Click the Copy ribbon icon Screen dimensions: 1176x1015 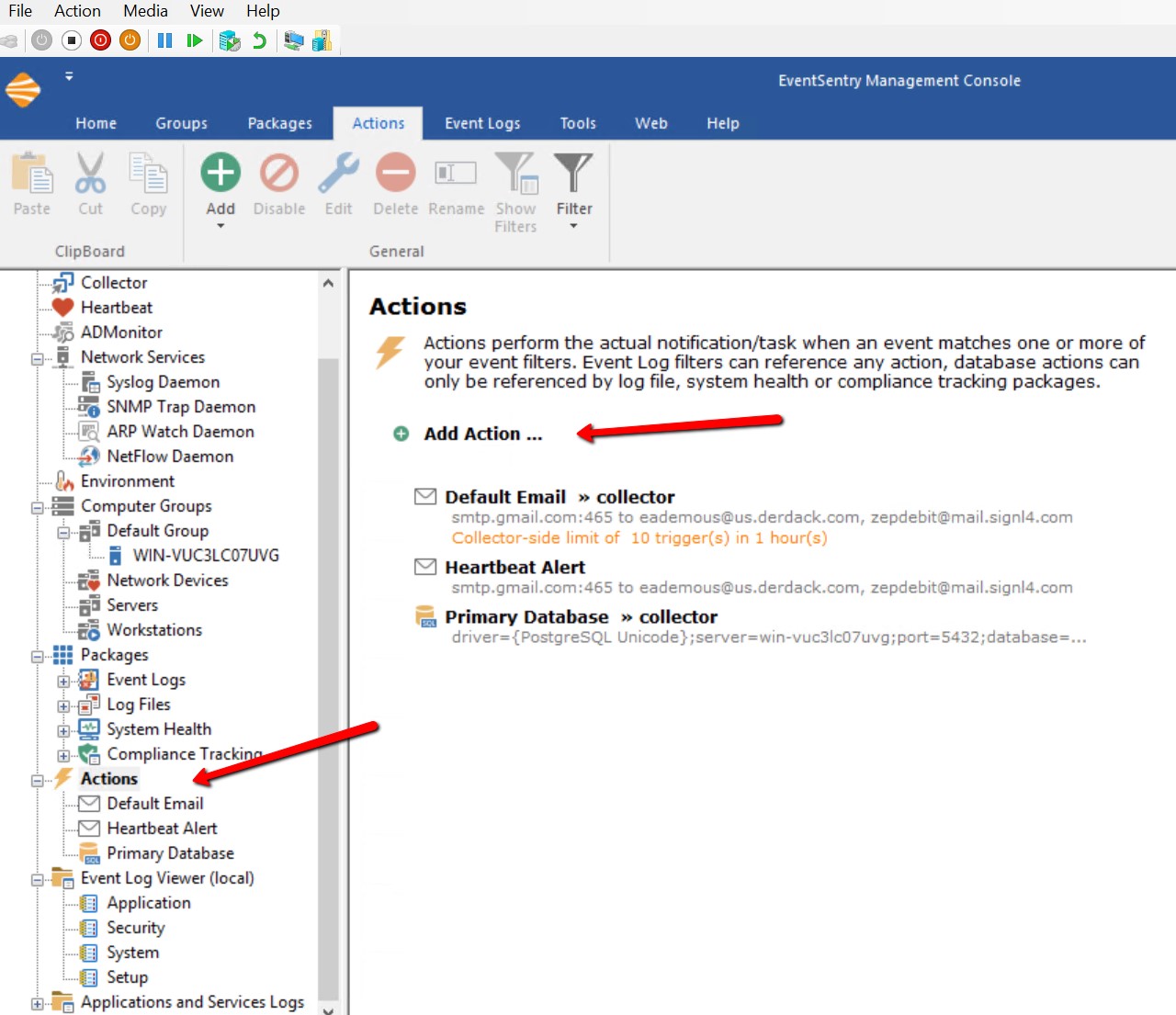(x=148, y=173)
